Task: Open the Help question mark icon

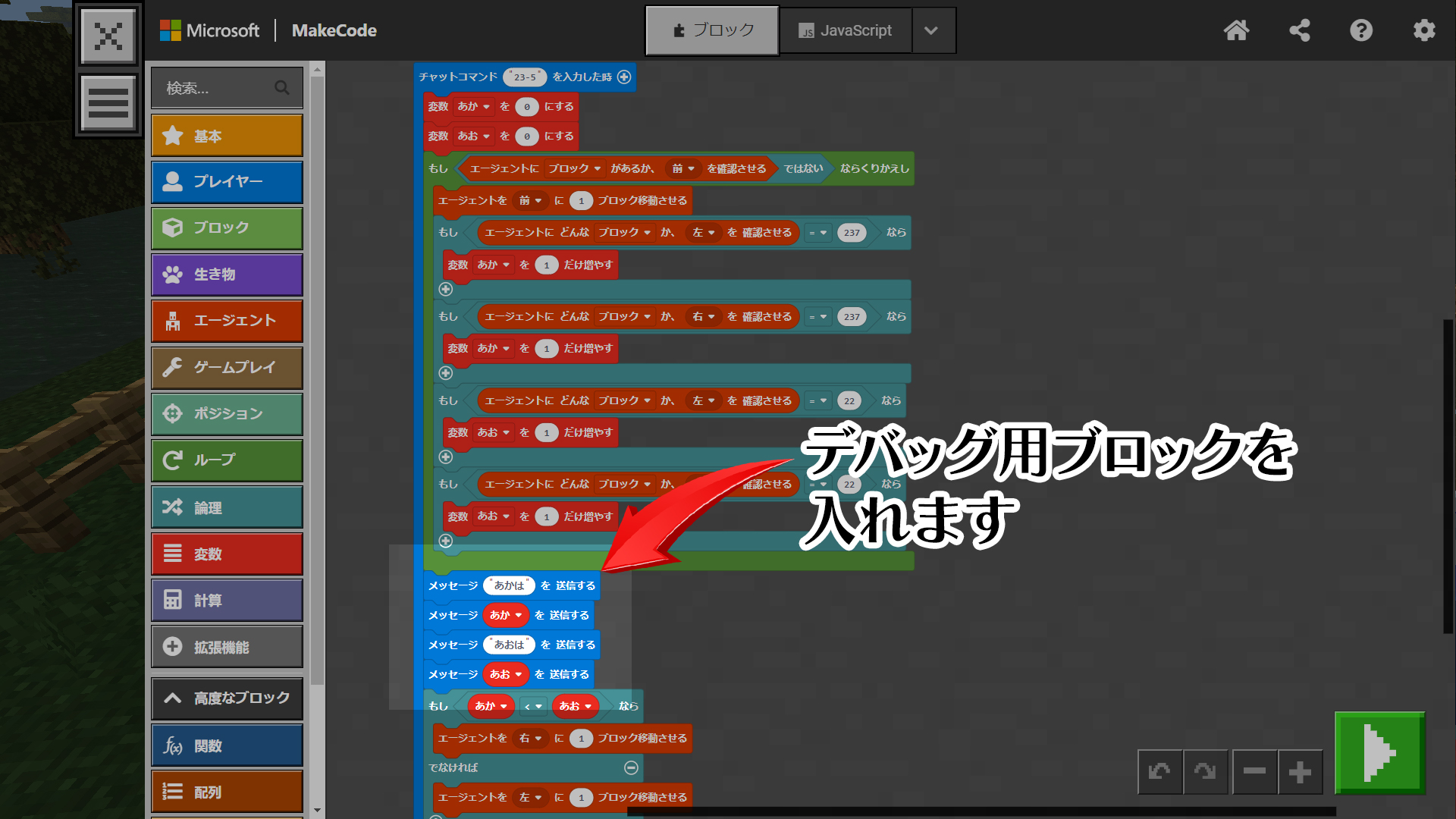Action: [x=1361, y=30]
